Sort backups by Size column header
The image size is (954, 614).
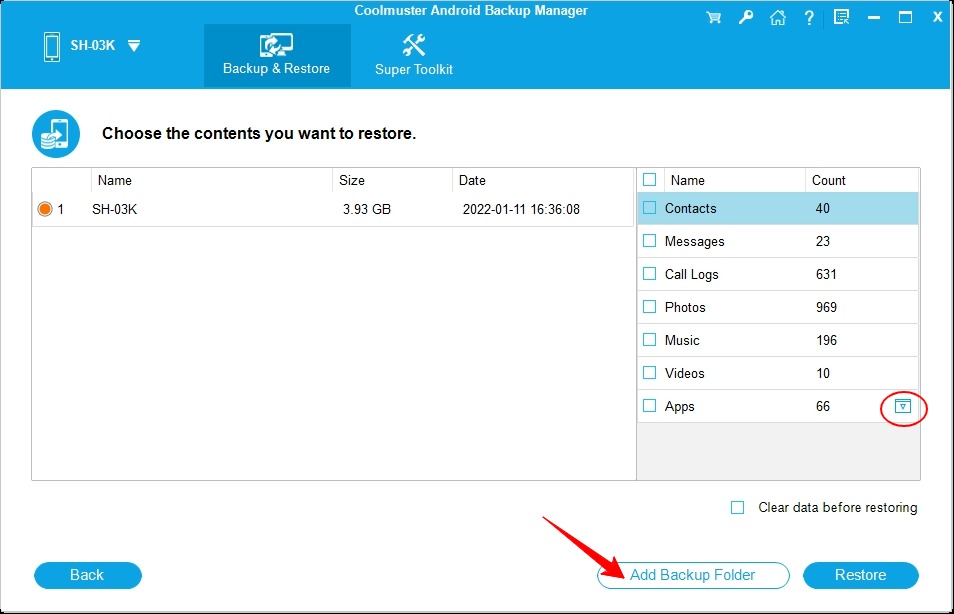pos(392,180)
